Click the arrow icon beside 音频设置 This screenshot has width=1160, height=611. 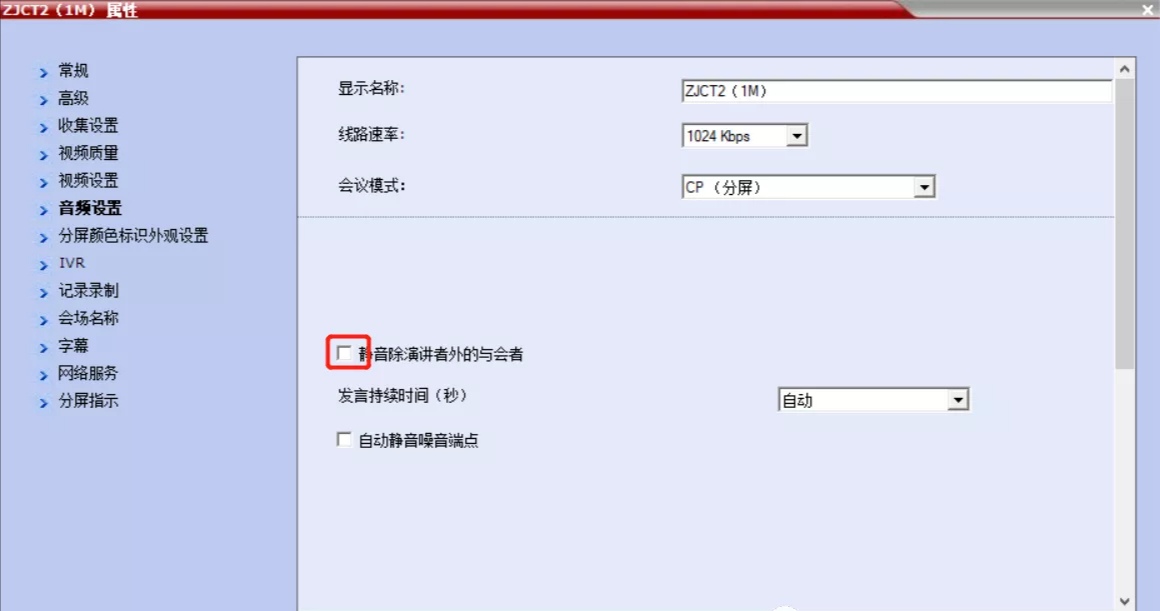(x=44, y=210)
